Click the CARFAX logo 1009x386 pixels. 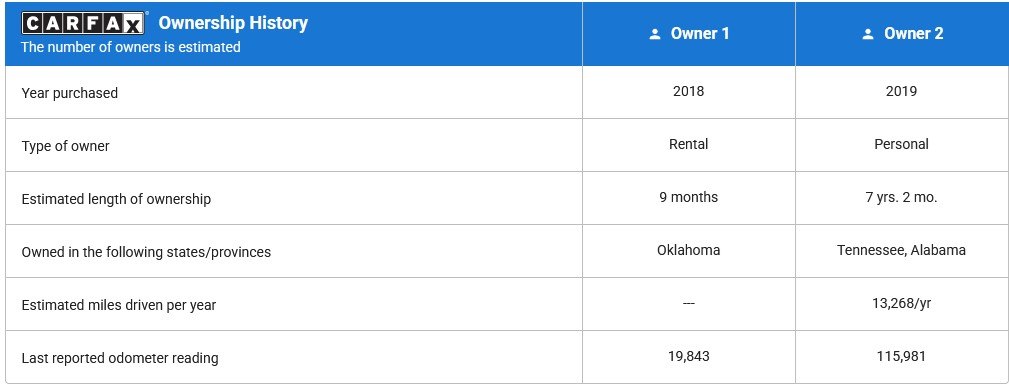[x=82, y=23]
